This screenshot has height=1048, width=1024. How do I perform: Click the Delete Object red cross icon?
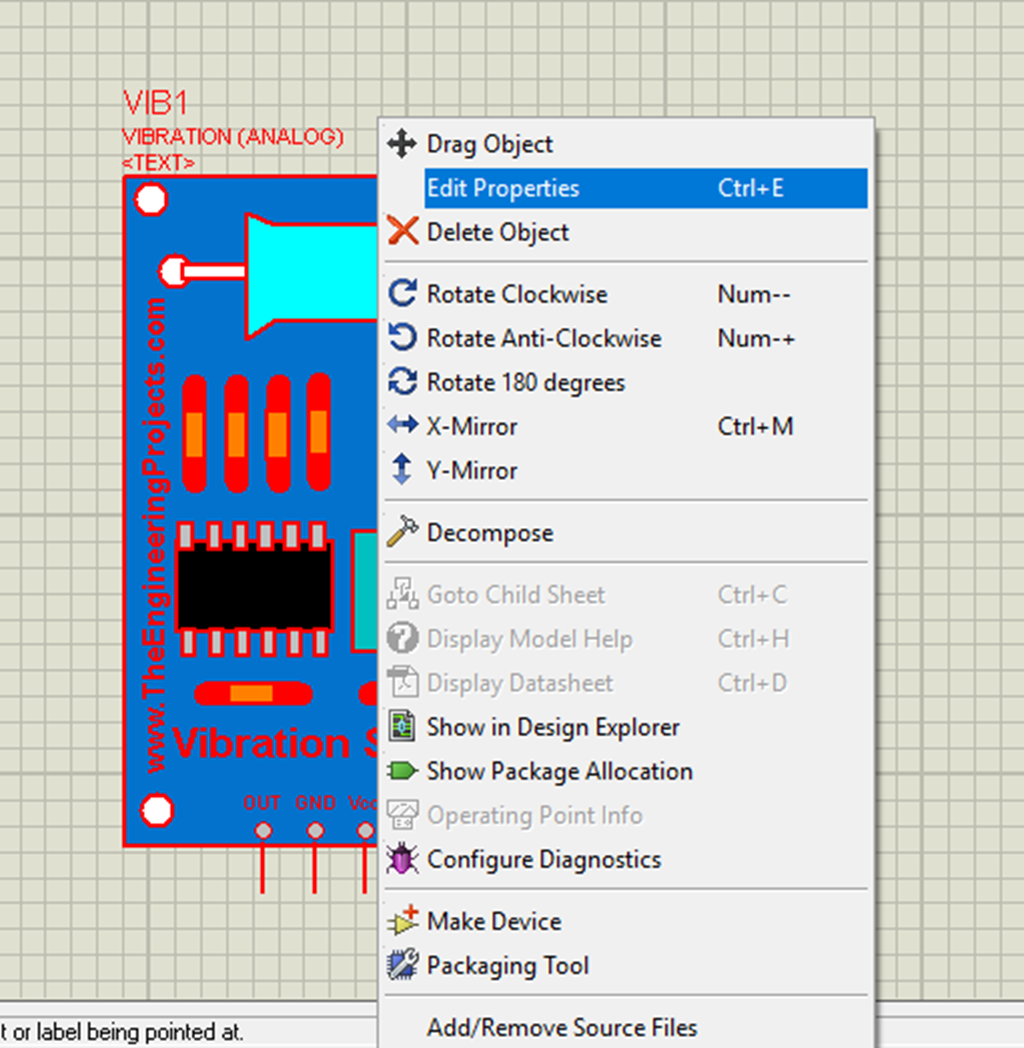[401, 231]
